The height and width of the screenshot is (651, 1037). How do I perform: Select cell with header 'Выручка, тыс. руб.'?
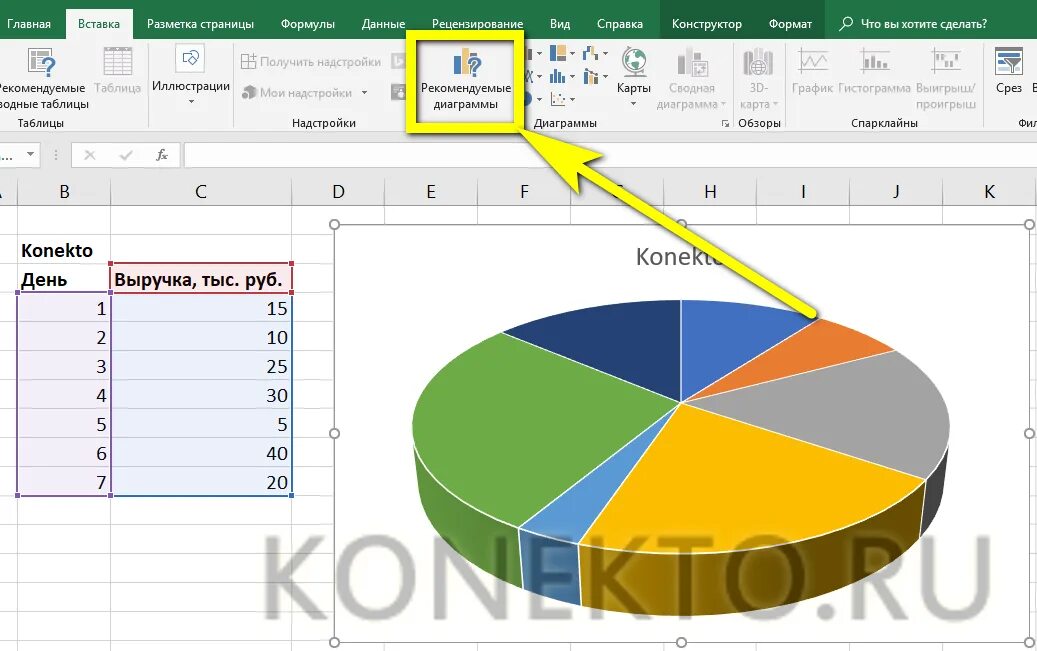click(201, 279)
